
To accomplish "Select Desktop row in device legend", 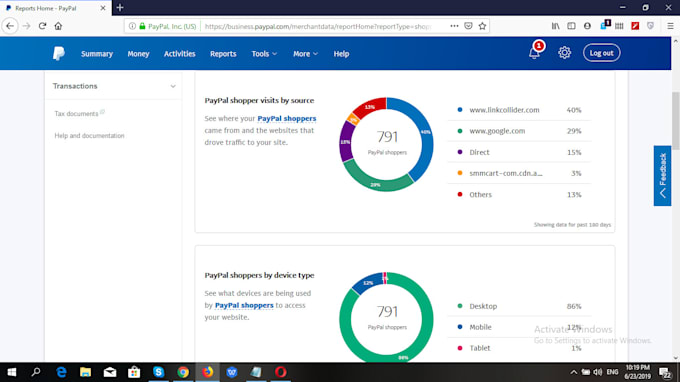I will (x=519, y=306).
